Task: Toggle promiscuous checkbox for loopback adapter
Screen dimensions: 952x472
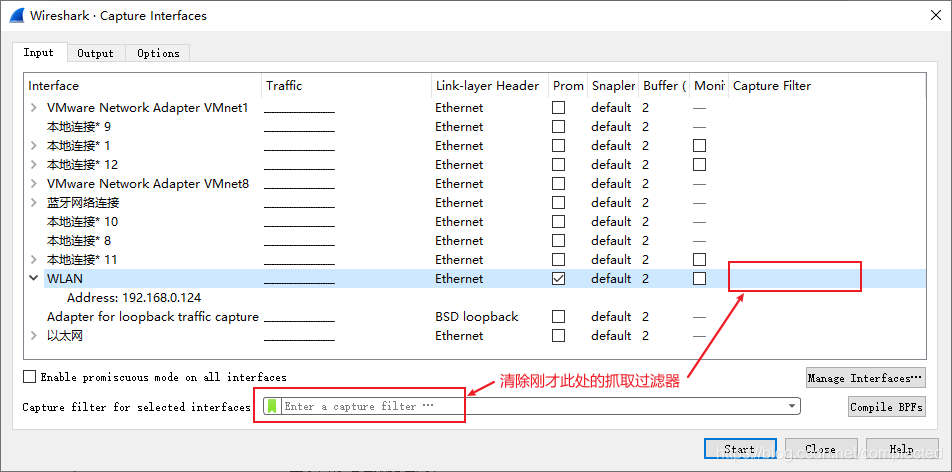Action: [558, 316]
